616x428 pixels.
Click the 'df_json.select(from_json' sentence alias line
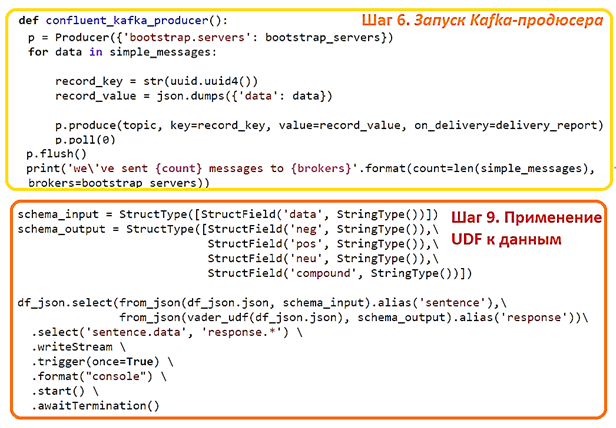click(x=262, y=303)
